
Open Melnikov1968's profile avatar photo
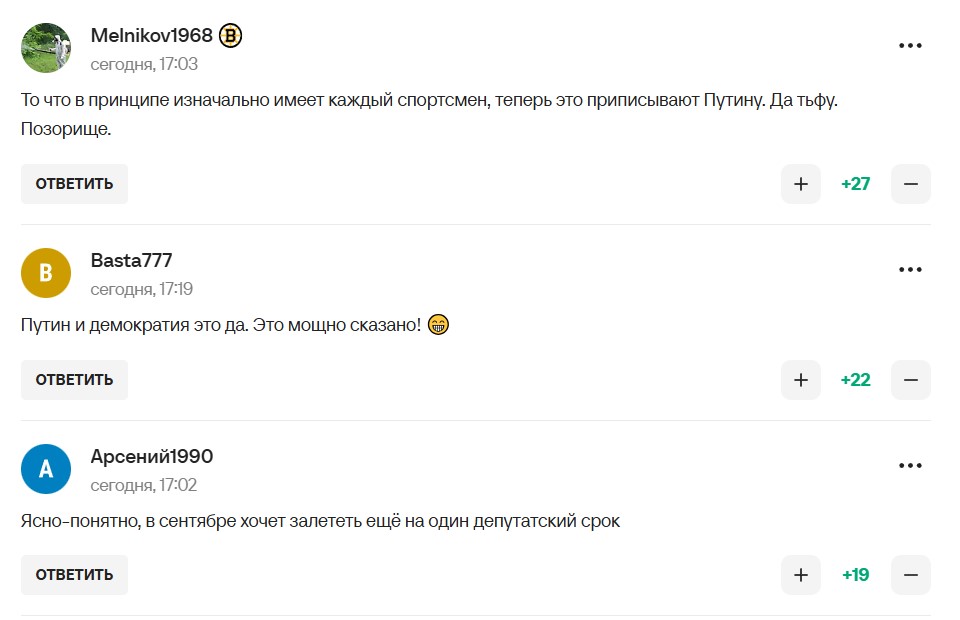coord(46,48)
